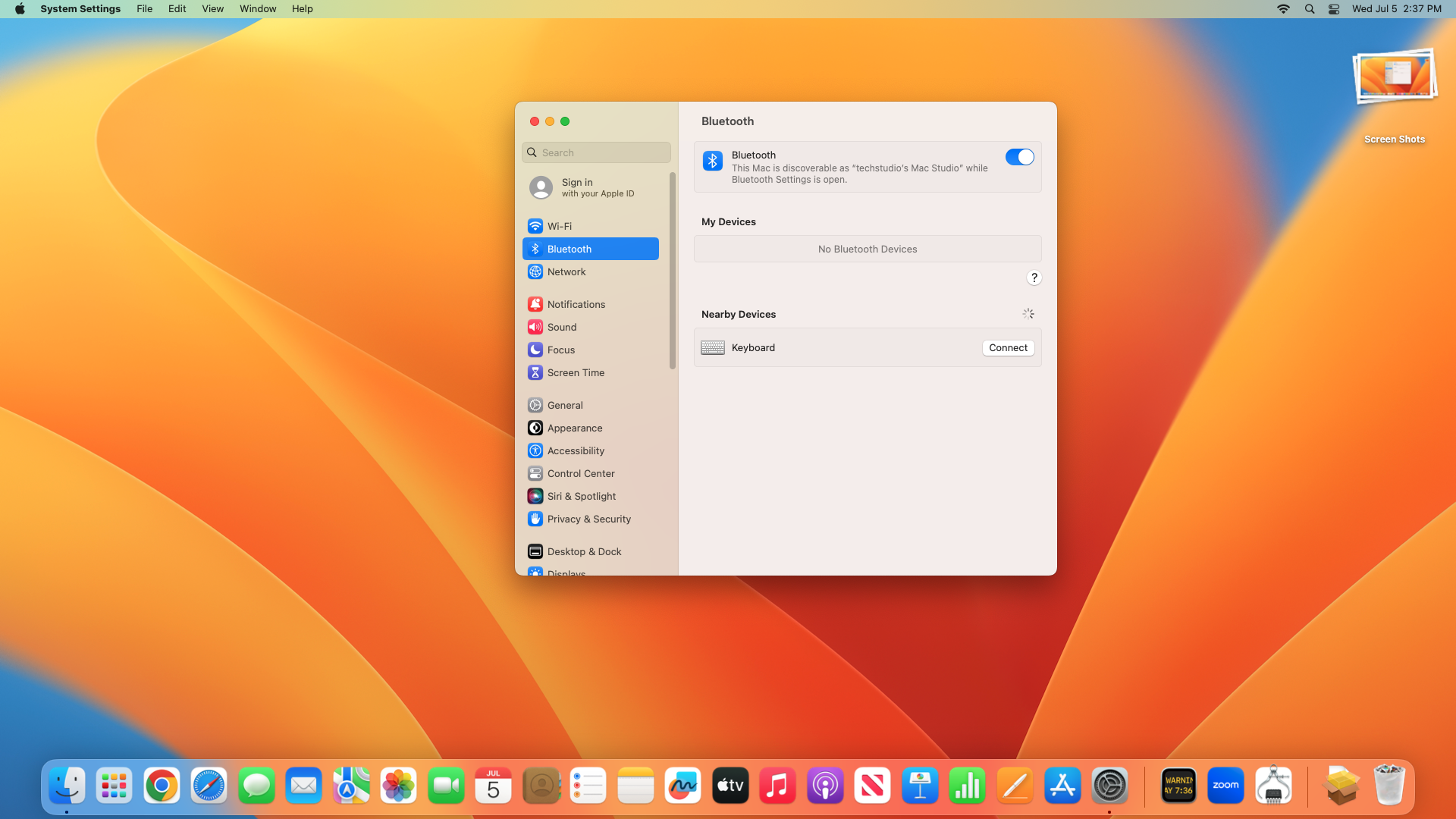The height and width of the screenshot is (819, 1456).
Task: Open Sound settings pane
Action: coord(591,327)
